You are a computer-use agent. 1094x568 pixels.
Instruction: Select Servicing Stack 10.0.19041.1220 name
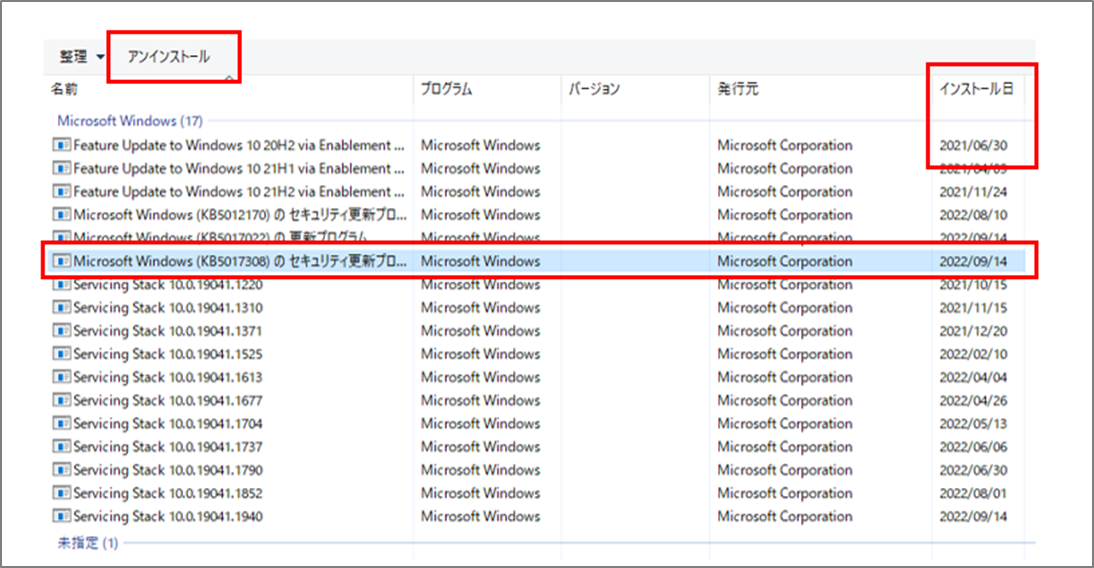pyautogui.click(x=168, y=285)
